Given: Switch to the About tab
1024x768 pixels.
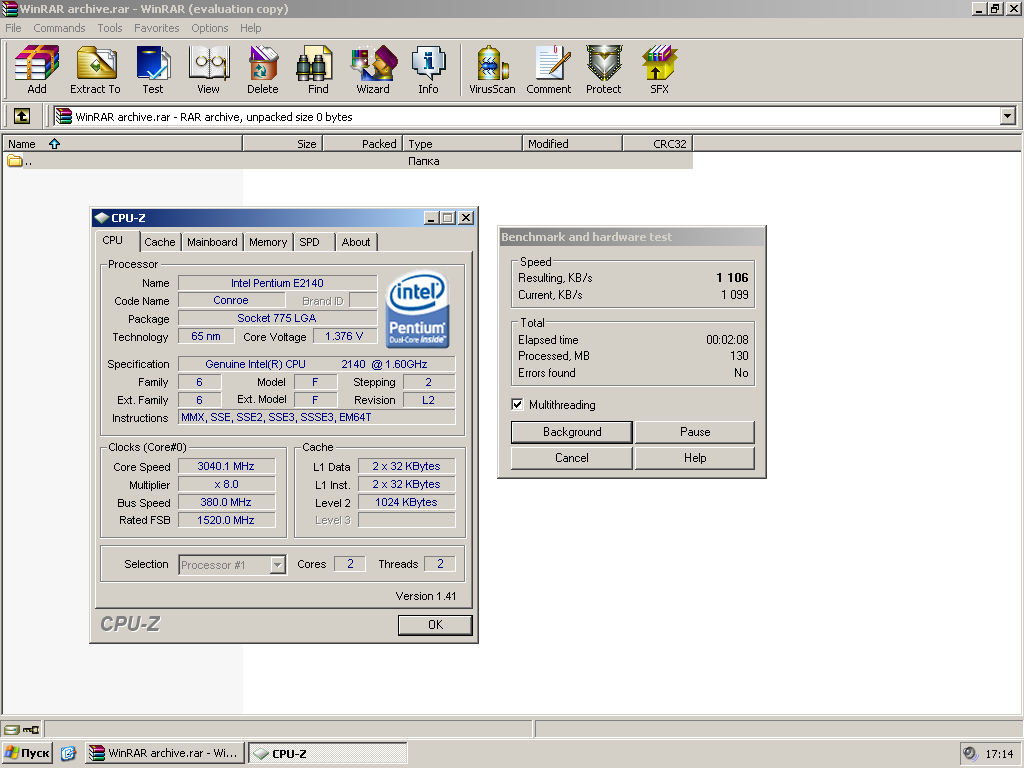Looking at the screenshot, I should (x=356, y=242).
